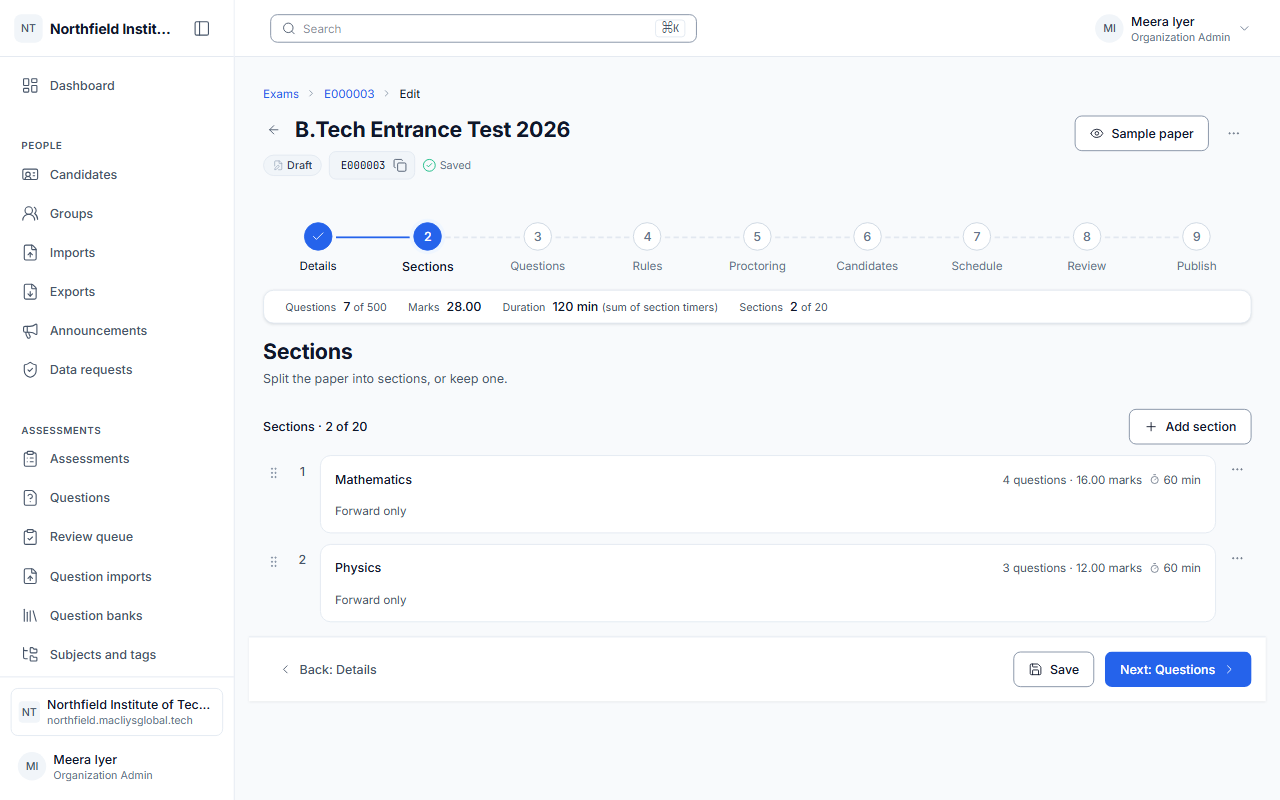Jump to step 5 Proctoring
The width and height of the screenshot is (1280, 800).
point(757,248)
